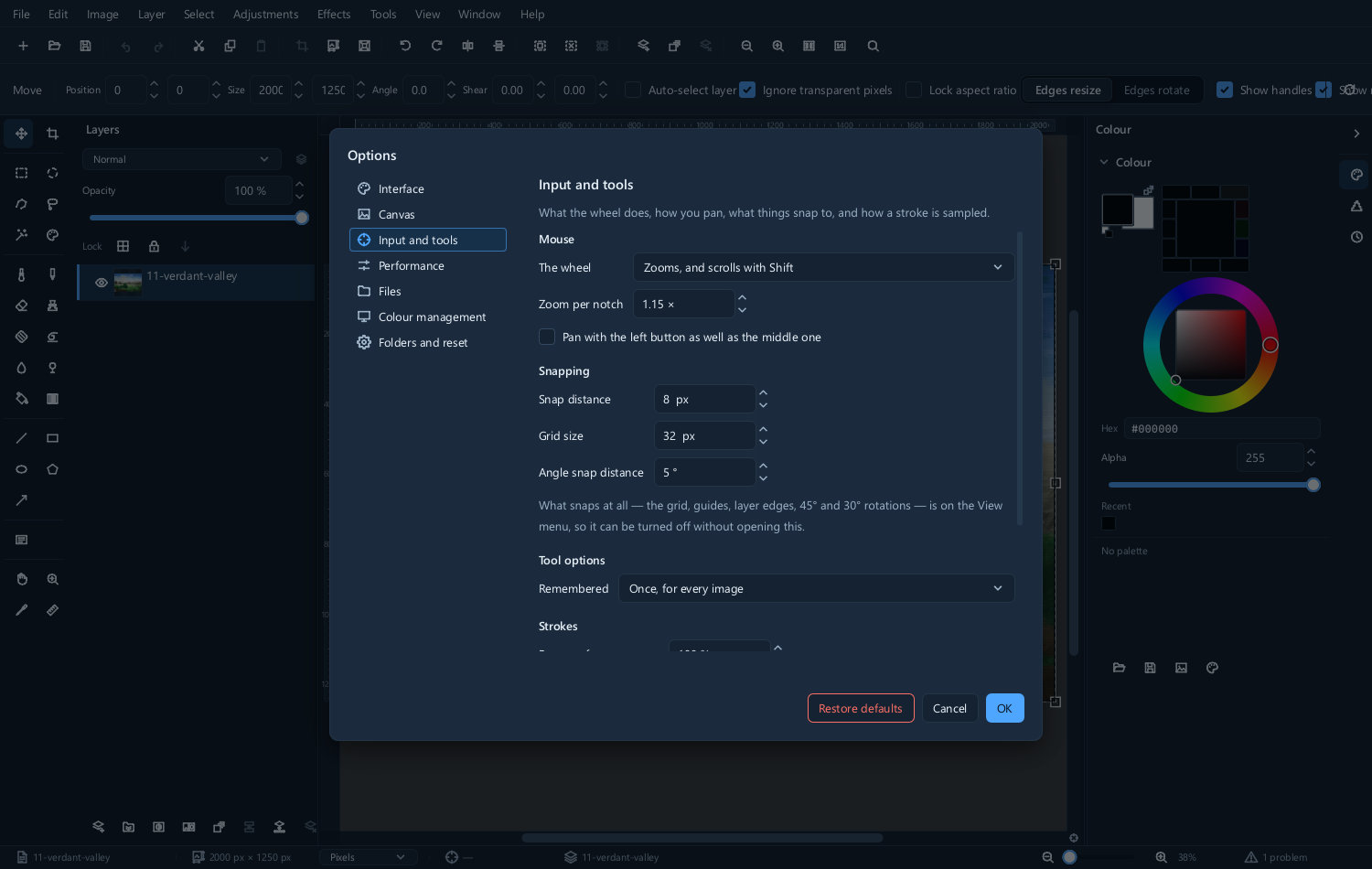Enable the Auto-select layer checkbox

pyautogui.click(x=632, y=90)
